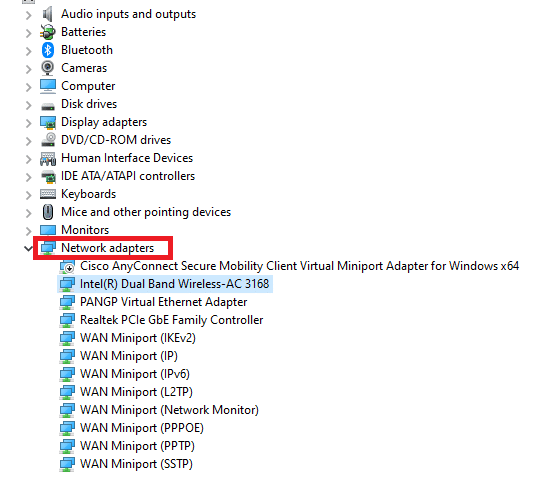The height and width of the screenshot is (477, 546).
Task: Select the Bluetooth category label
Action: coord(87,50)
